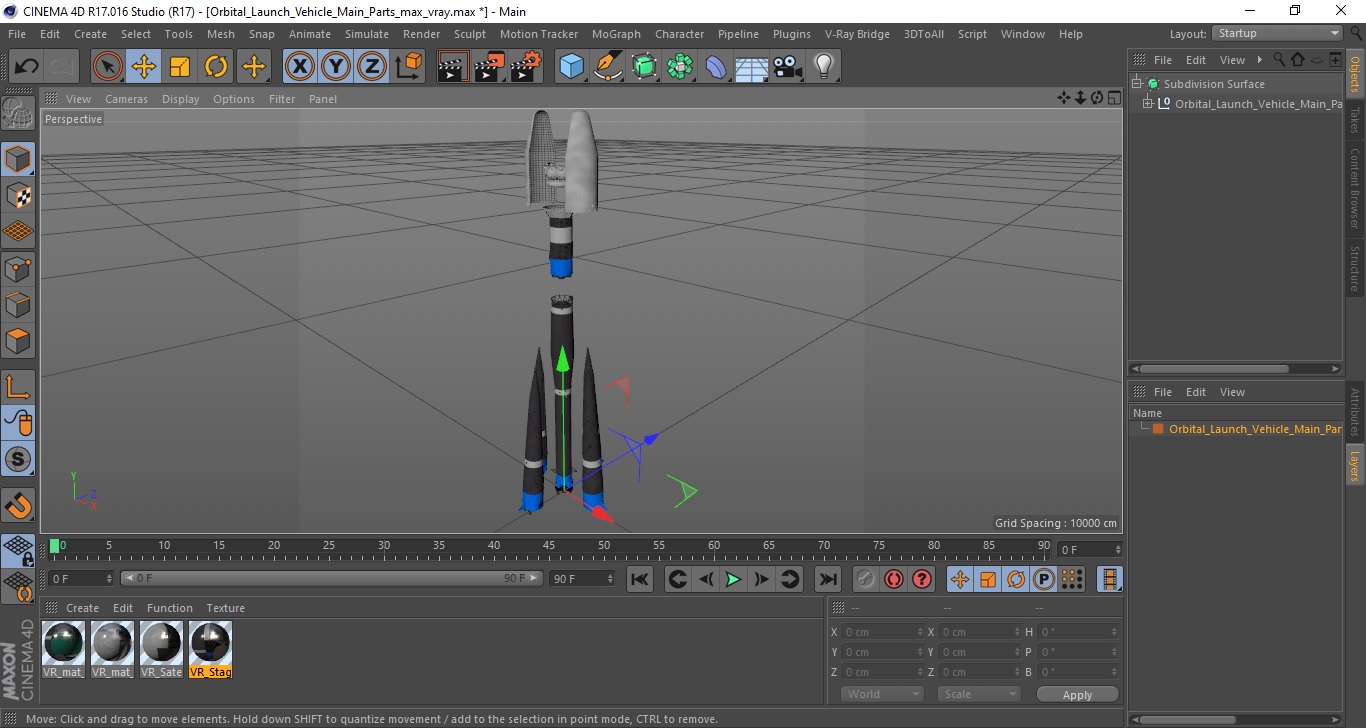Image resolution: width=1366 pixels, height=728 pixels.
Task: Switch to Texture mode
Action: (x=18, y=196)
